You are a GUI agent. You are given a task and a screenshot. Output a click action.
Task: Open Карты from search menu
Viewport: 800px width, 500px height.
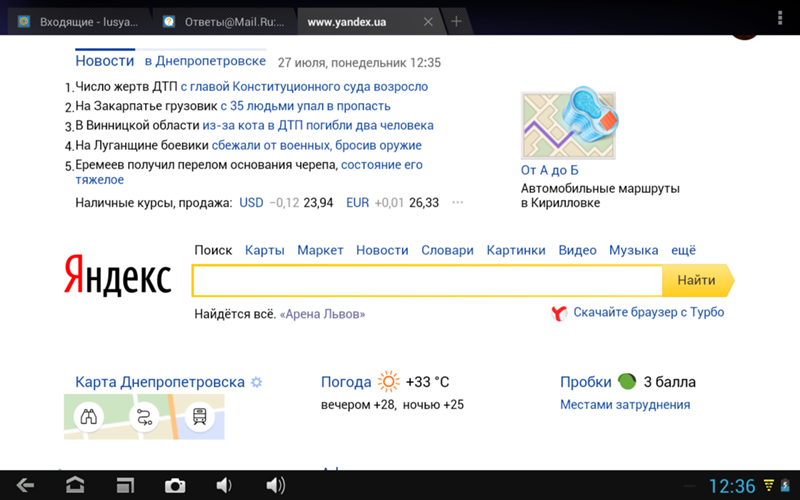tap(265, 250)
